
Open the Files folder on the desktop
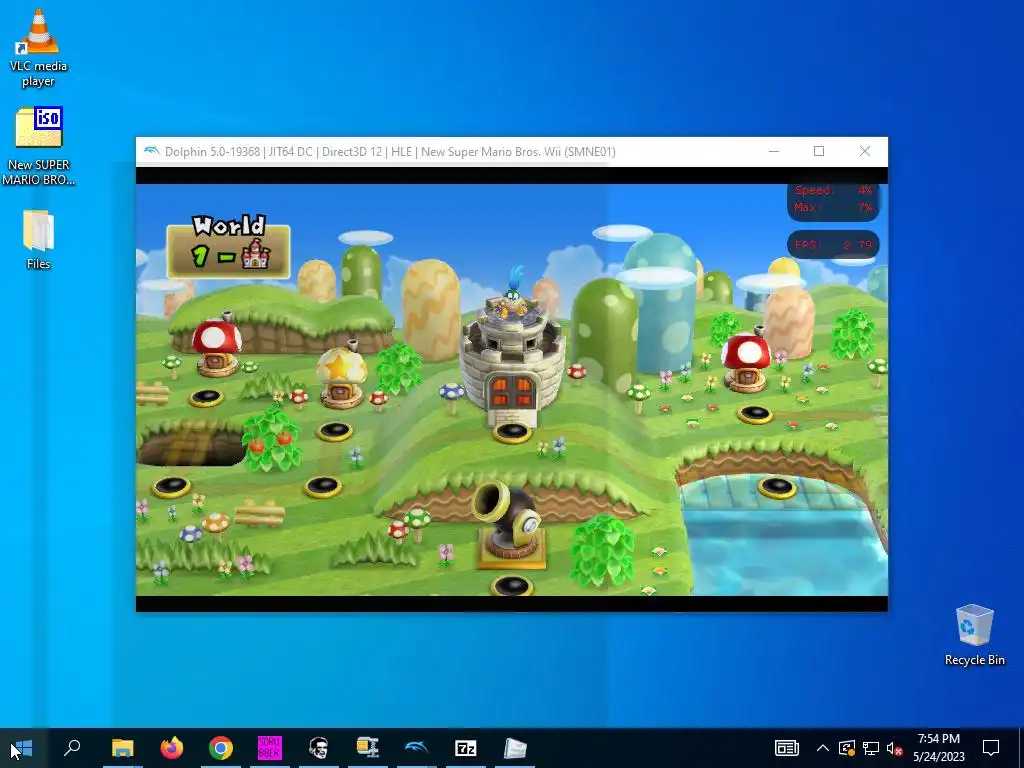[38, 239]
